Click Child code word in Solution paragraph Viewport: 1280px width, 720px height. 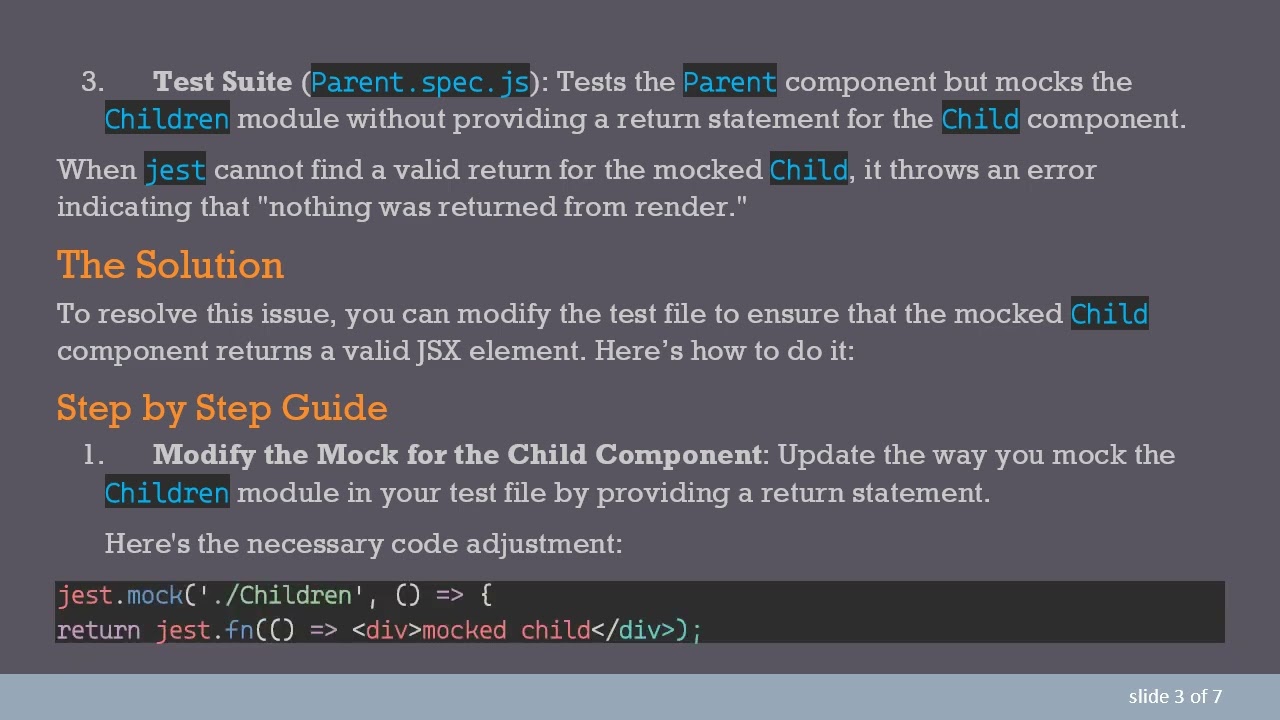point(1109,314)
